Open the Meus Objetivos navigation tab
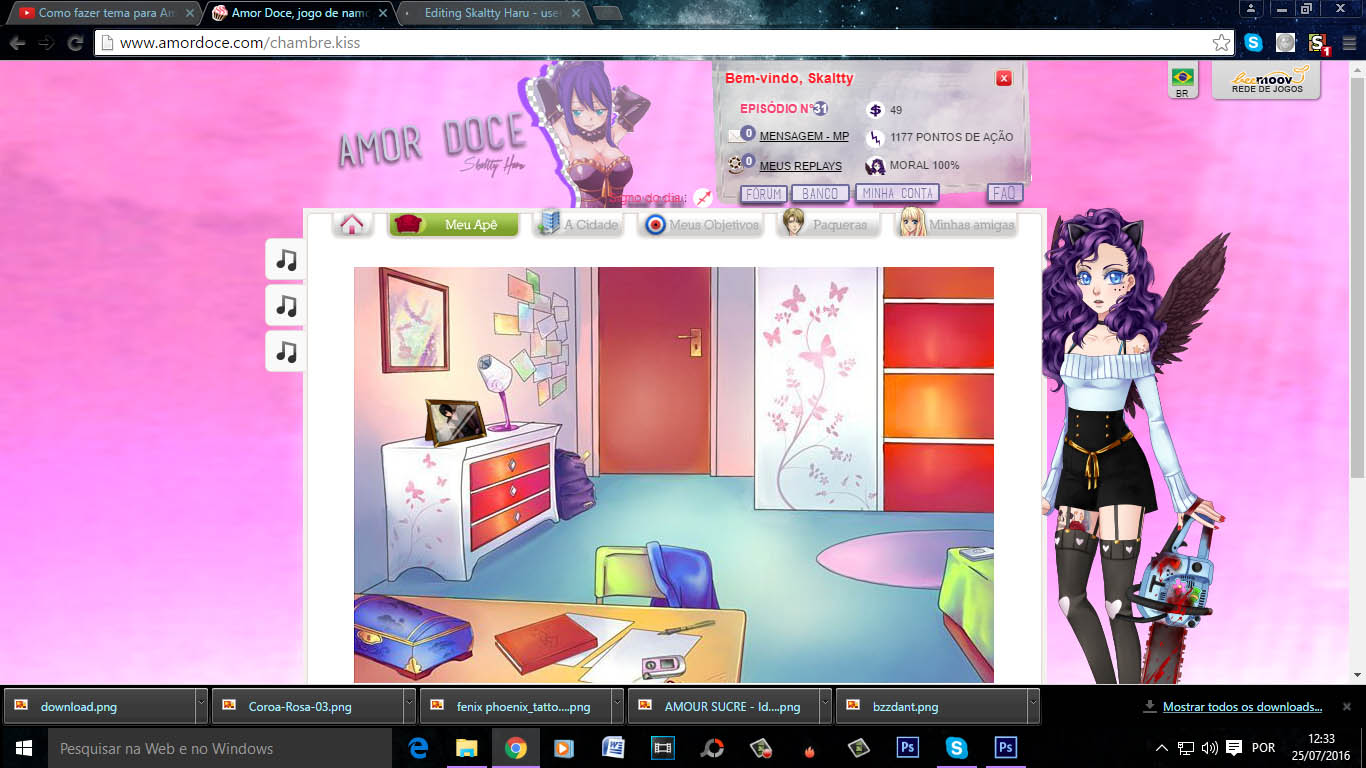 pyautogui.click(x=702, y=225)
